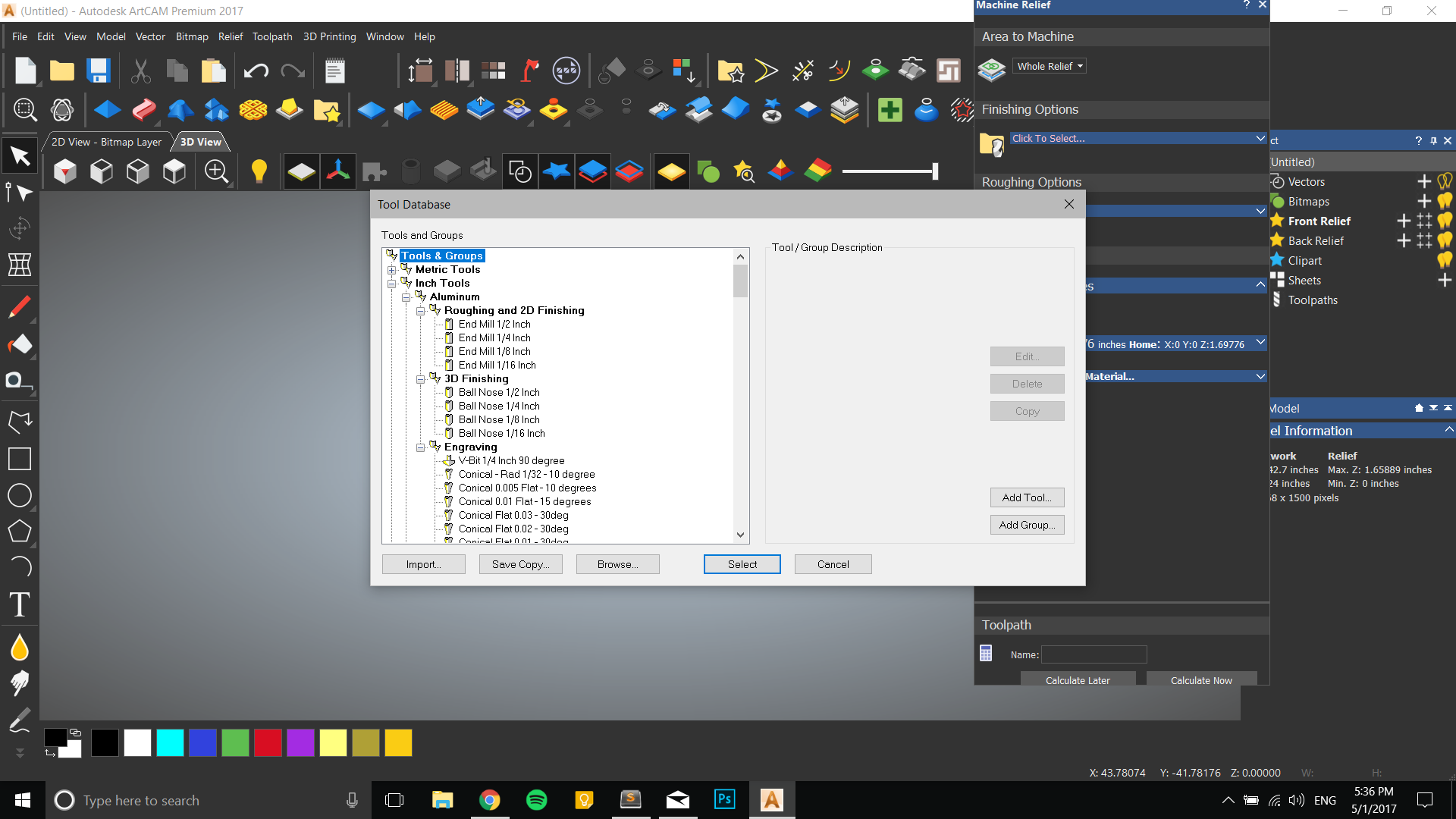Viewport: 1456px width, 819px height.
Task: Choose the red Paint brush tool
Action: pyautogui.click(x=20, y=307)
